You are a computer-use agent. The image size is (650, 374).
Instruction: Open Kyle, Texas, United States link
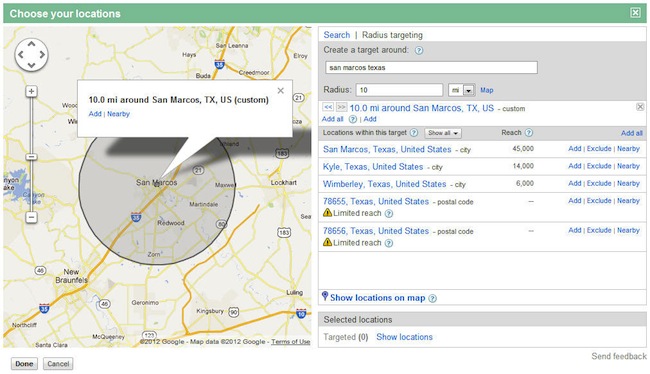coord(373,167)
